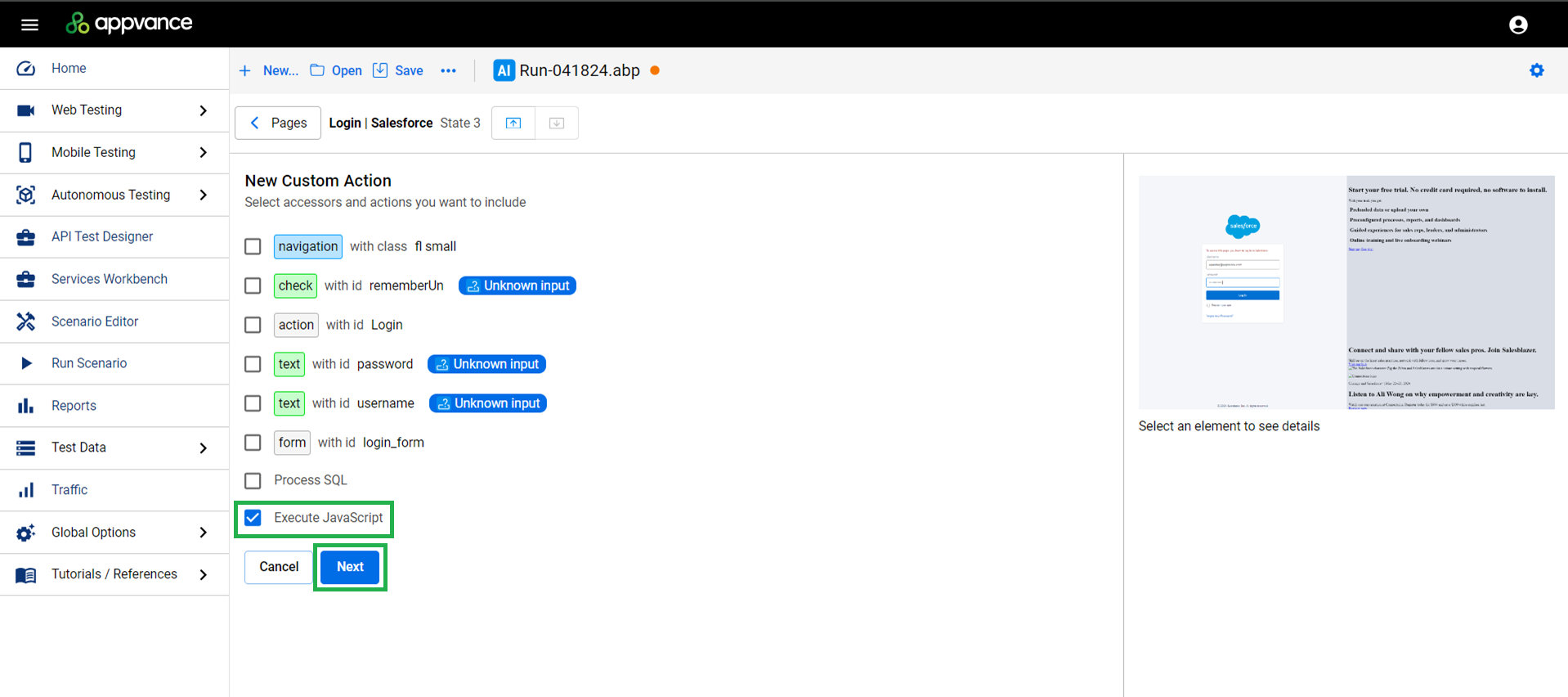Check the rememberUn check checkbox

(253, 286)
